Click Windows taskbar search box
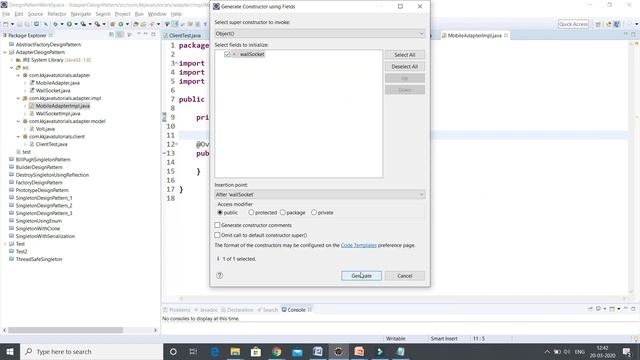Image resolution: width=640 pixels, height=360 pixels. (x=91, y=351)
